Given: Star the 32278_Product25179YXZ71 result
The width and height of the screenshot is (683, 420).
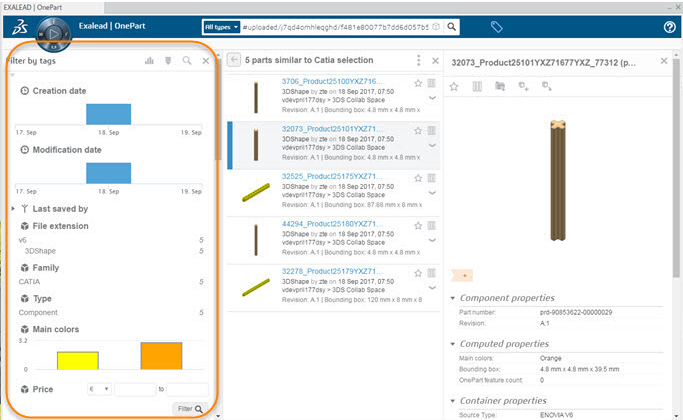Looking at the screenshot, I should [x=418, y=273].
